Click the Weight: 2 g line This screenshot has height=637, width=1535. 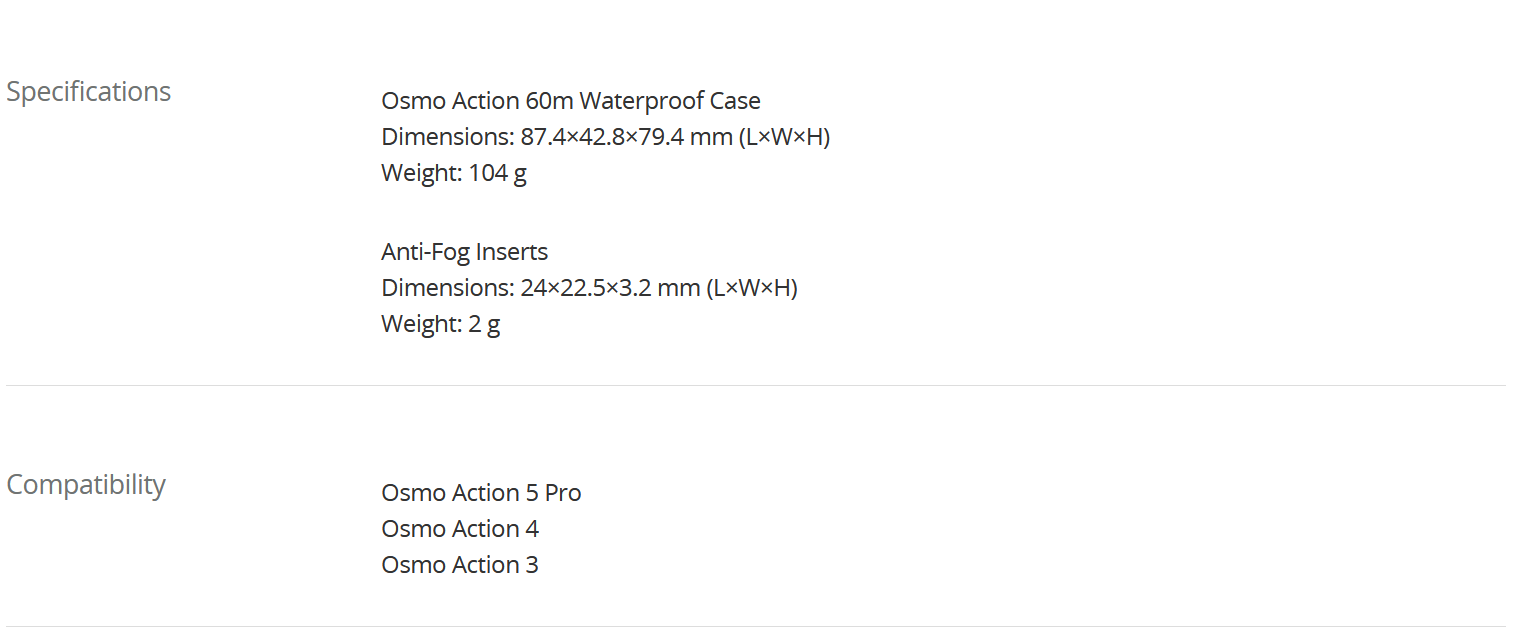(x=441, y=324)
